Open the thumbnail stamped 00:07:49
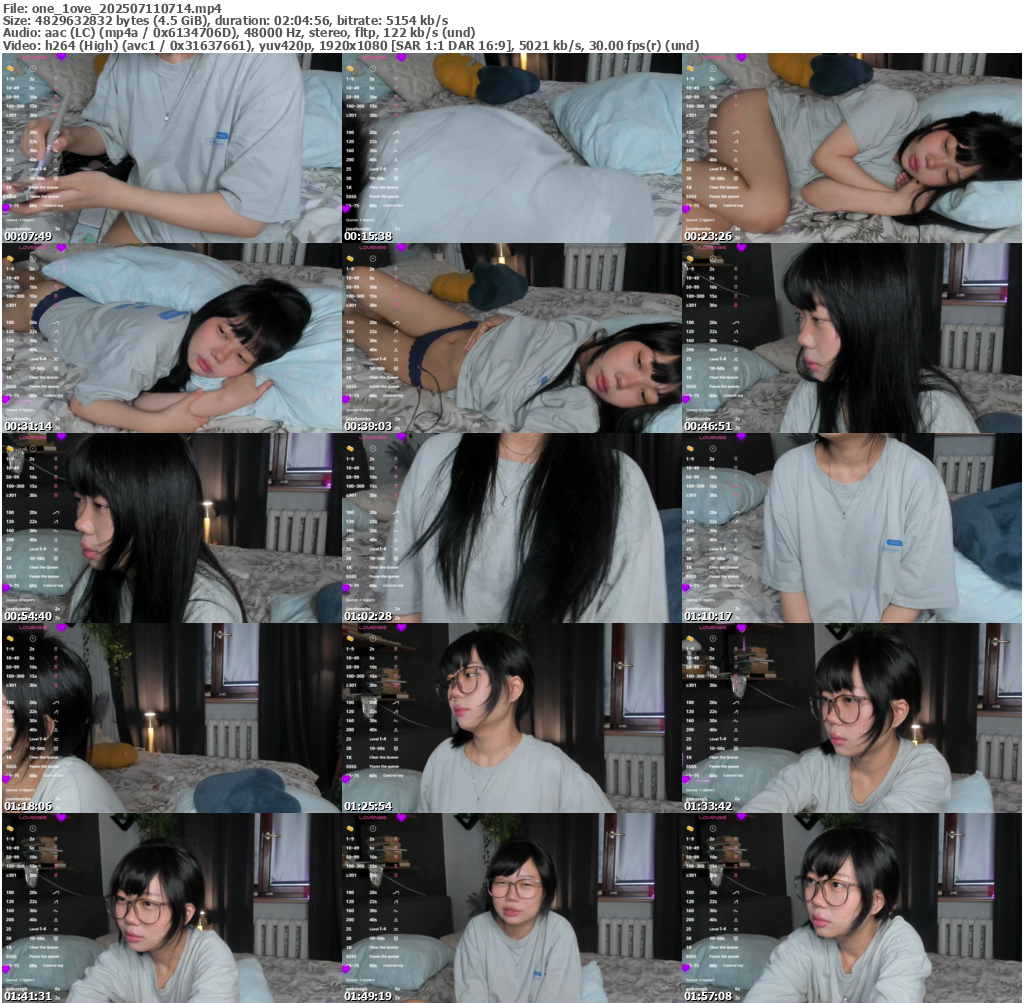This screenshot has height=1003, width=1024. (x=172, y=148)
